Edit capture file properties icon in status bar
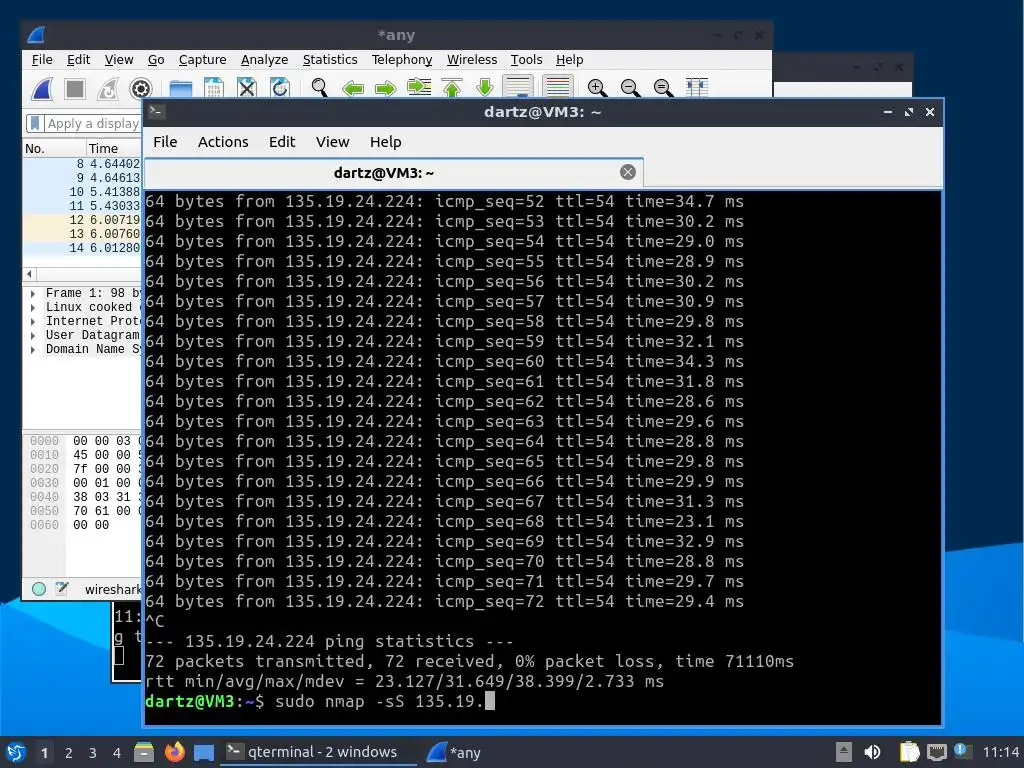The image size is (1024, 768). pos(62,589)
